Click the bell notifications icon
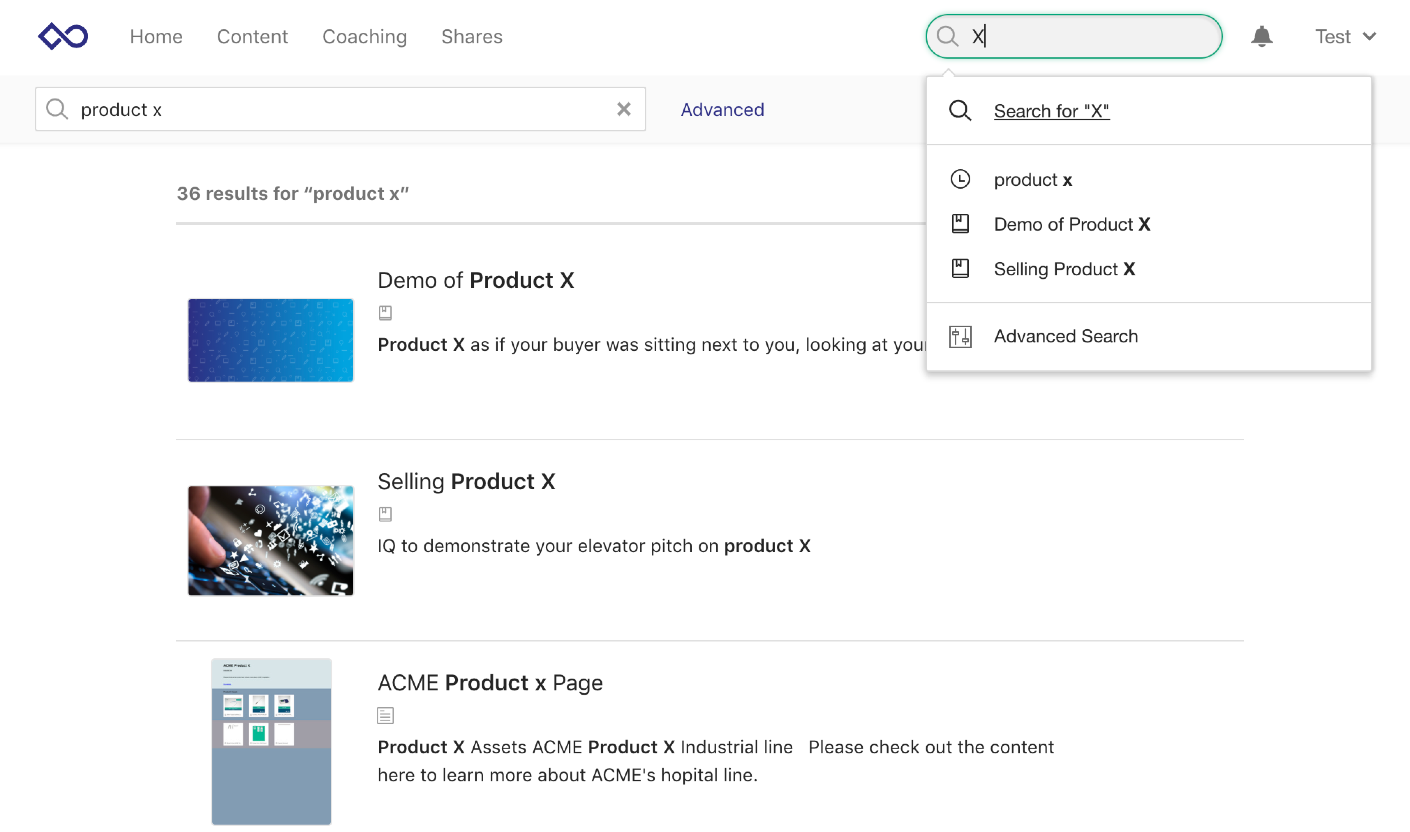This screenshot has height=832, width=1410. coord(1262,36)
